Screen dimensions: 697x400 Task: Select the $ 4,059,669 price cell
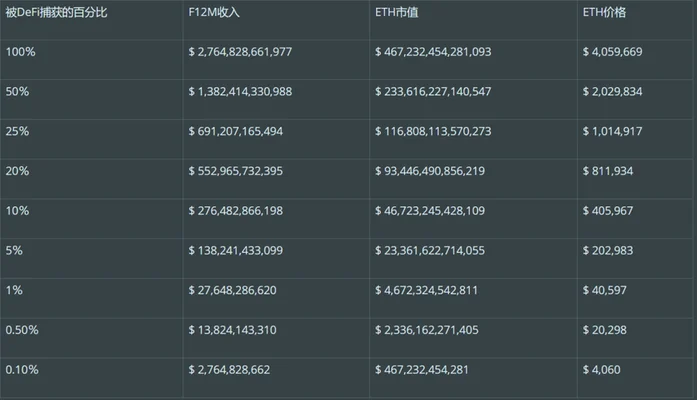(612, 52)
